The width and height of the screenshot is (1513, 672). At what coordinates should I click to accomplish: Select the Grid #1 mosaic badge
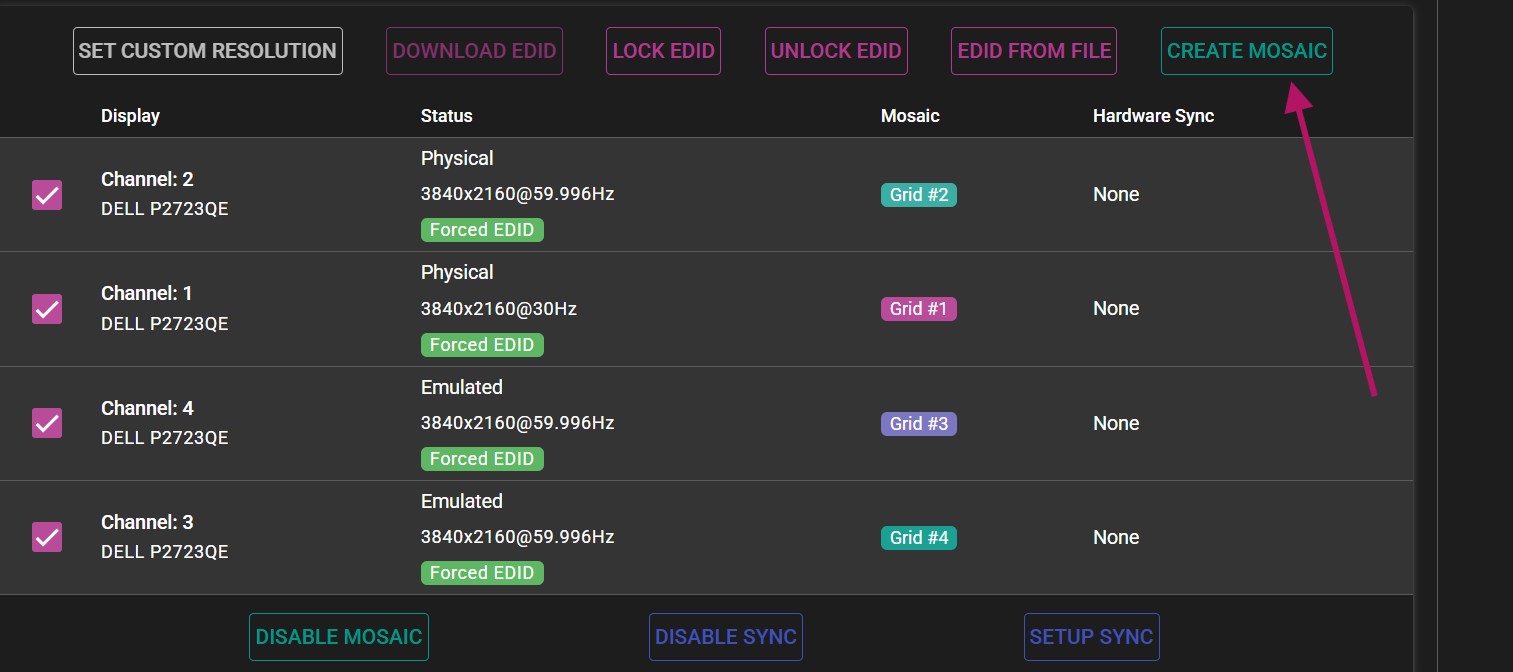918,309
